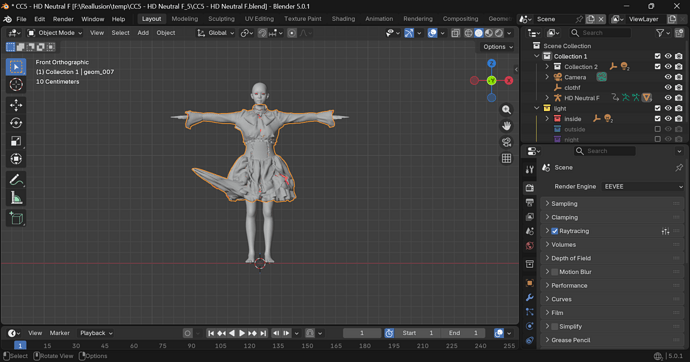690x362 pixels.
Task: Play the animation forward
Action: (x=242, y=333)
